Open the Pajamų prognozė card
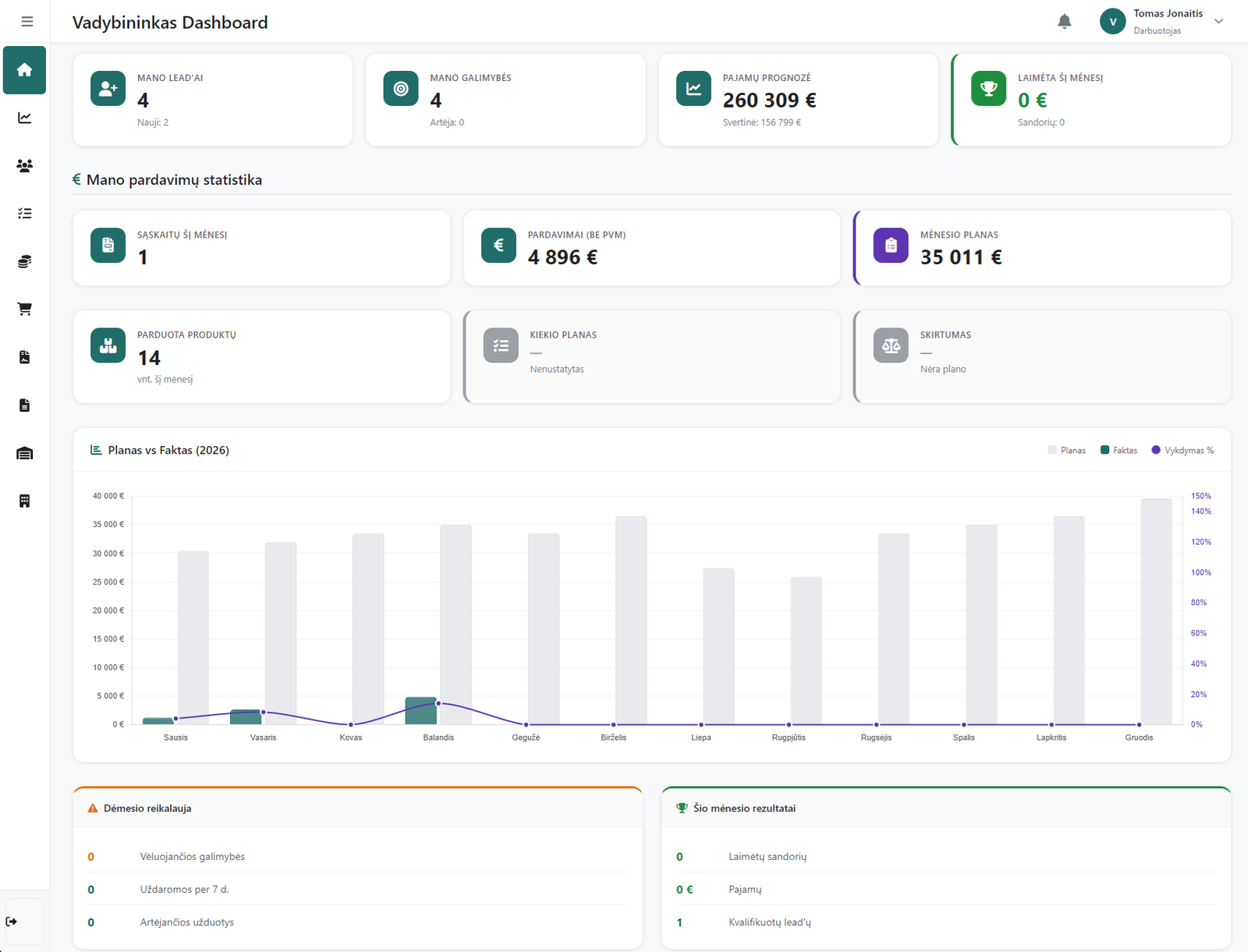1248x952 pixels. tap(798, 100)
